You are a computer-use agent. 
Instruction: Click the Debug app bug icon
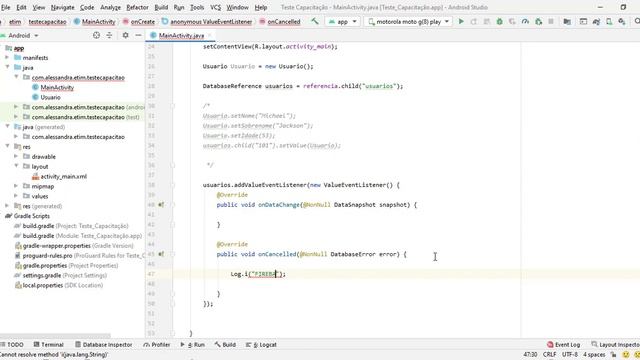point(499,21)
